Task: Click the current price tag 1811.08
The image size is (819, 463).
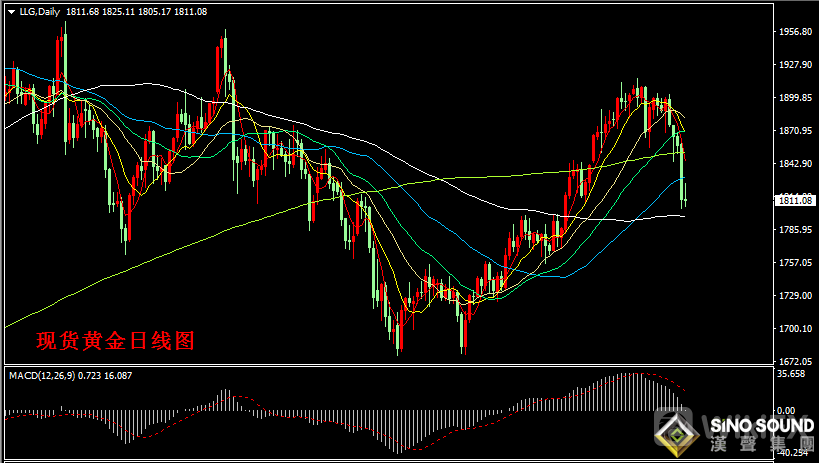Action: (795, 200)
